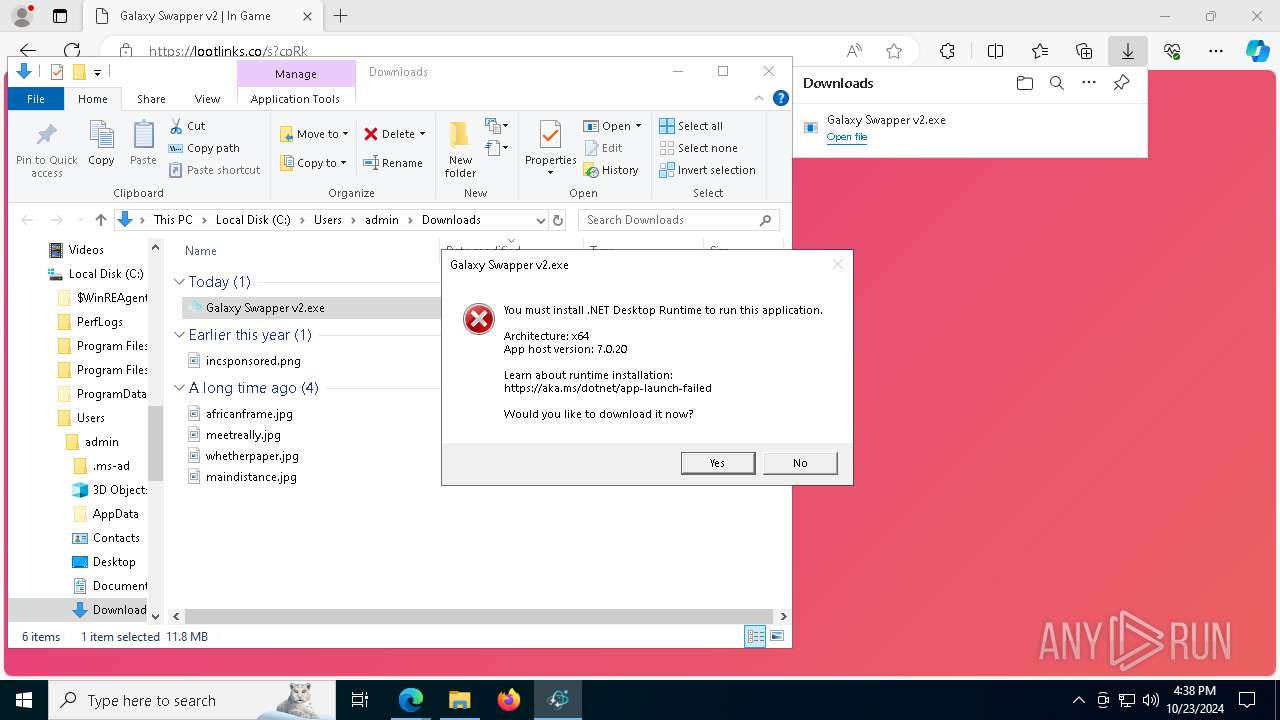This screenshot has height=720, width=1280.
Task: Switch to Large icons view icon
Action: tap(777, 636)
